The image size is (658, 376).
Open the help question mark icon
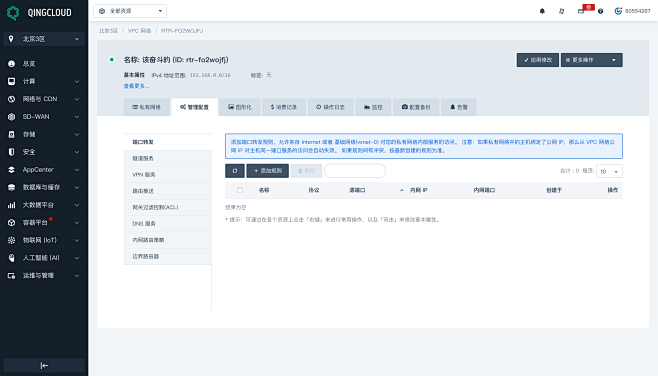pyautogui.click(x=601, y=11)
